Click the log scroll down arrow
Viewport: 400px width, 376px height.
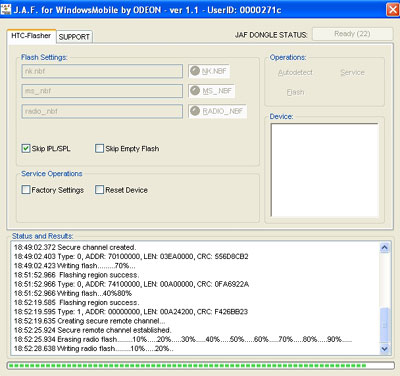coord(384,349)
